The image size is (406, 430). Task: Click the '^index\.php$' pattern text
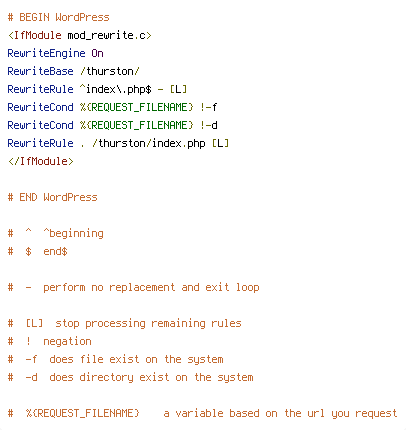tap(116, 89)
